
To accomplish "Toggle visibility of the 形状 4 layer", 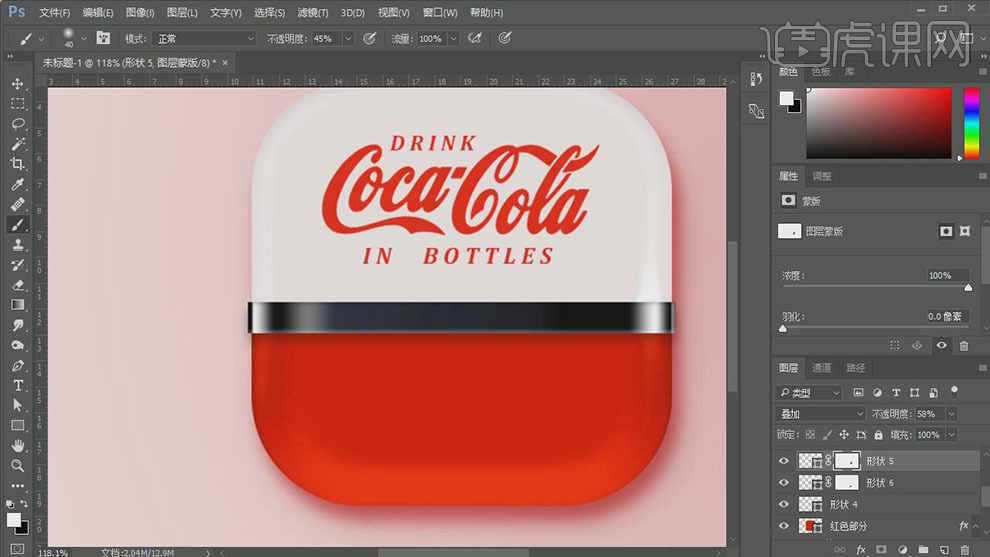I will 785,504.
